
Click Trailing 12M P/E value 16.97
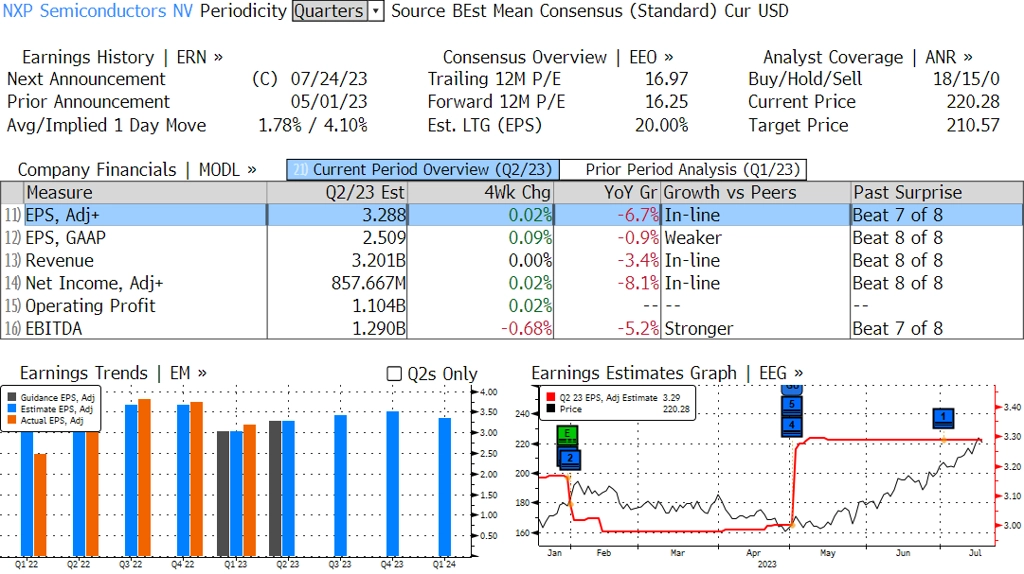[666, 79]
